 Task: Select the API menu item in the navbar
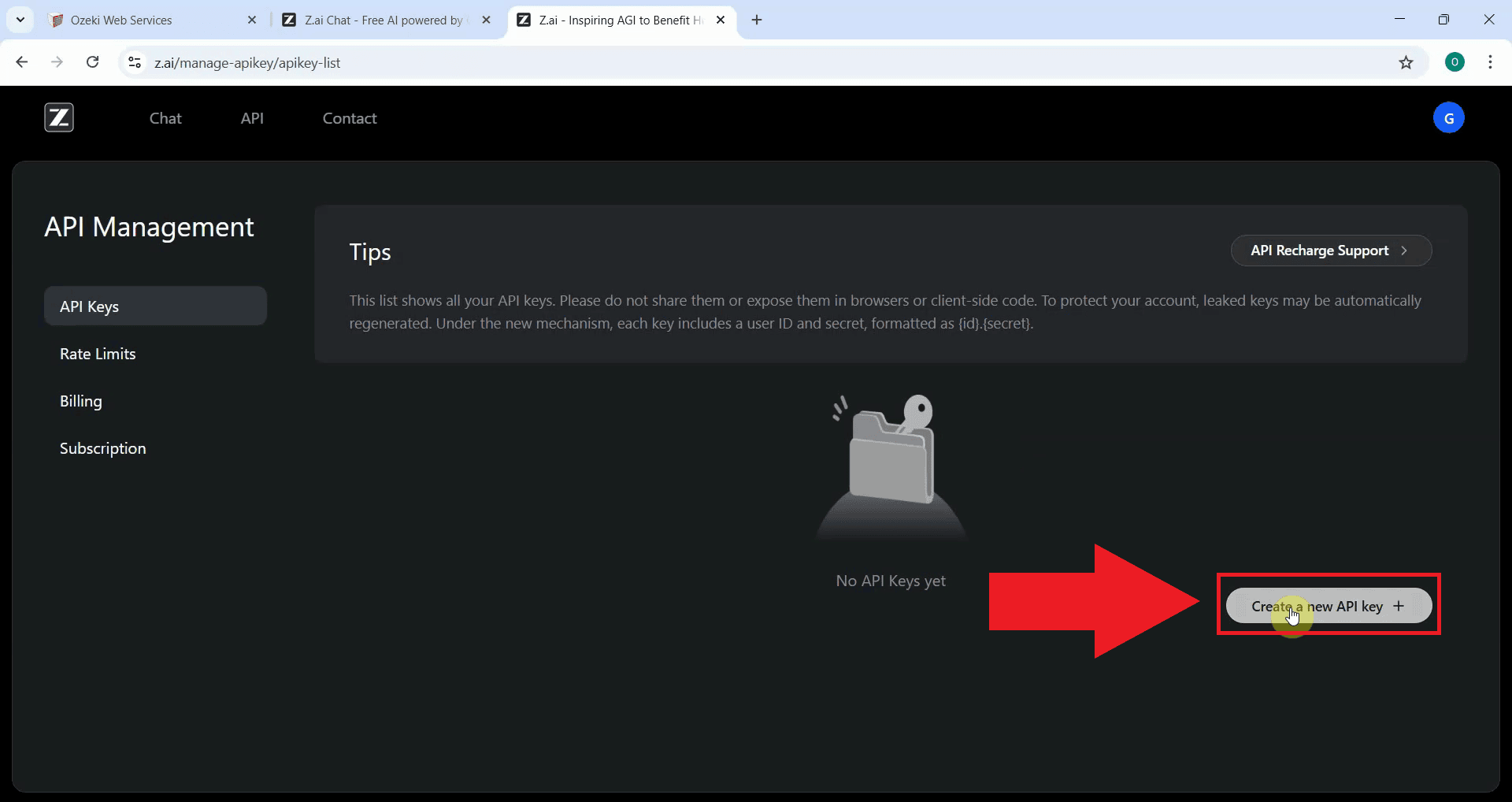tap(252, 118)
